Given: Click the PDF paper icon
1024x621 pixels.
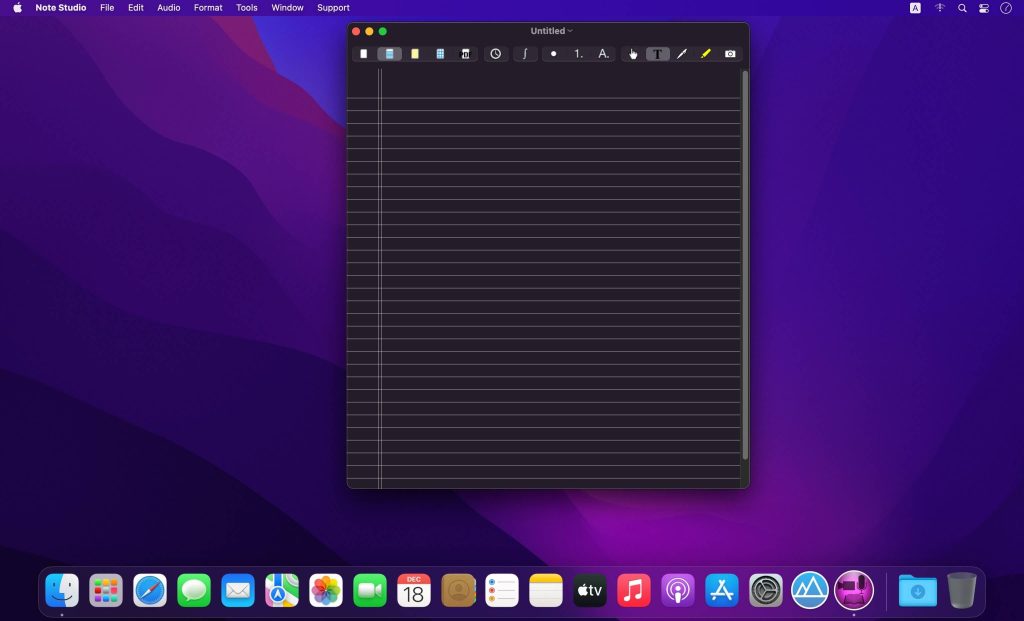Looking at the screenshot, I should point(465,54).
